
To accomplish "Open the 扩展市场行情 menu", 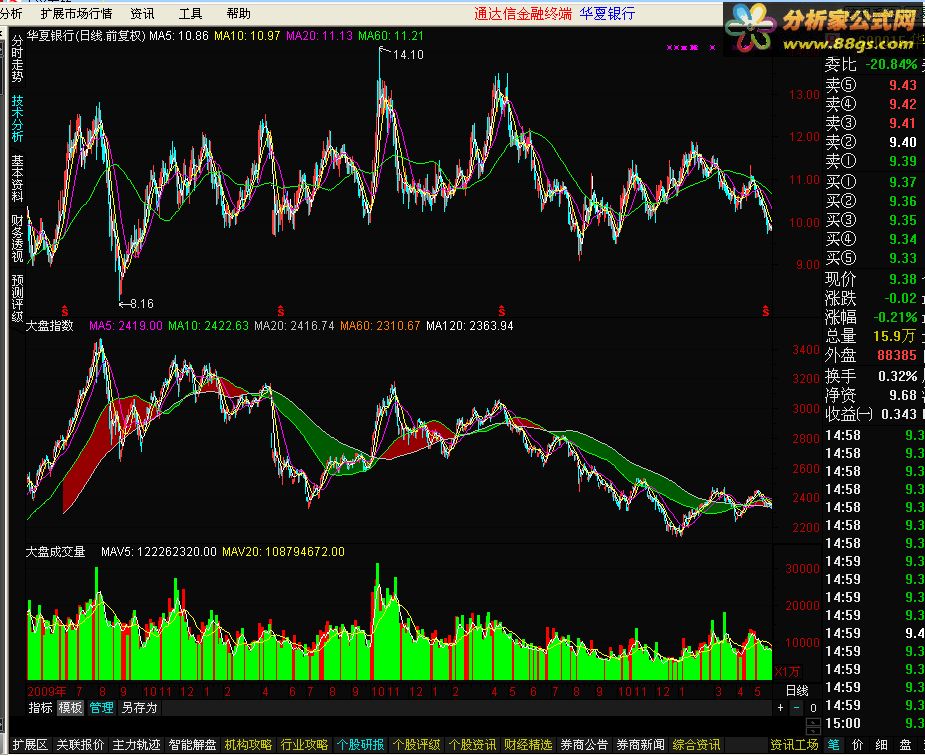I will point(76,14).
